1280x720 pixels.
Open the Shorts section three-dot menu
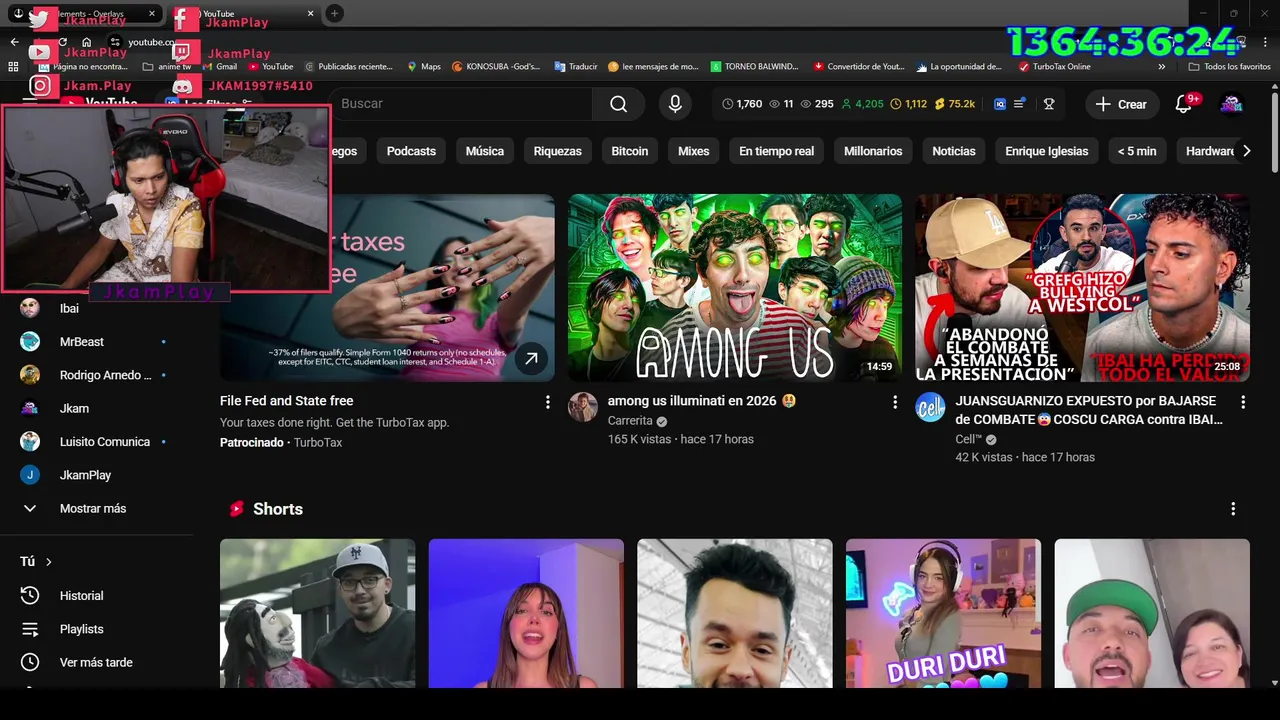(1233, 509)
